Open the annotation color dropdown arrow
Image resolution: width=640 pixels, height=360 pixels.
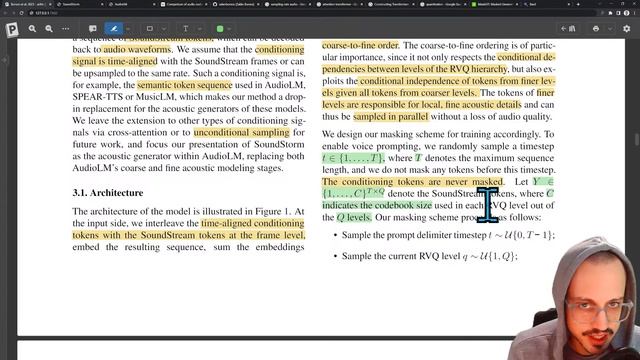click(229, 29)
